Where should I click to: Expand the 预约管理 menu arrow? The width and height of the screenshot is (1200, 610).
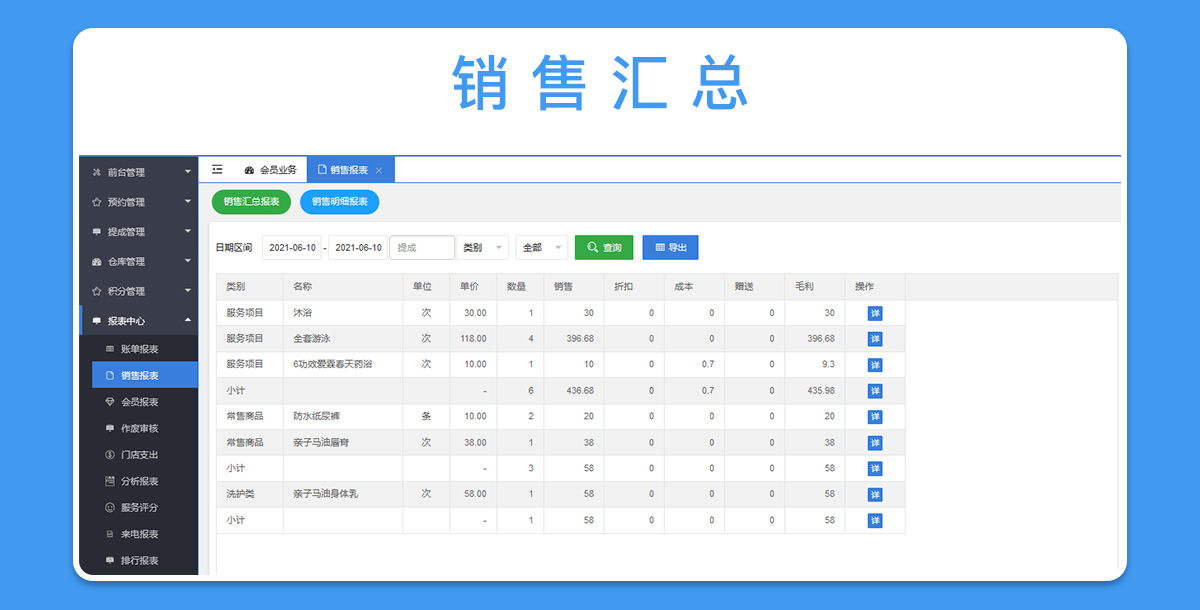point(188,202)
